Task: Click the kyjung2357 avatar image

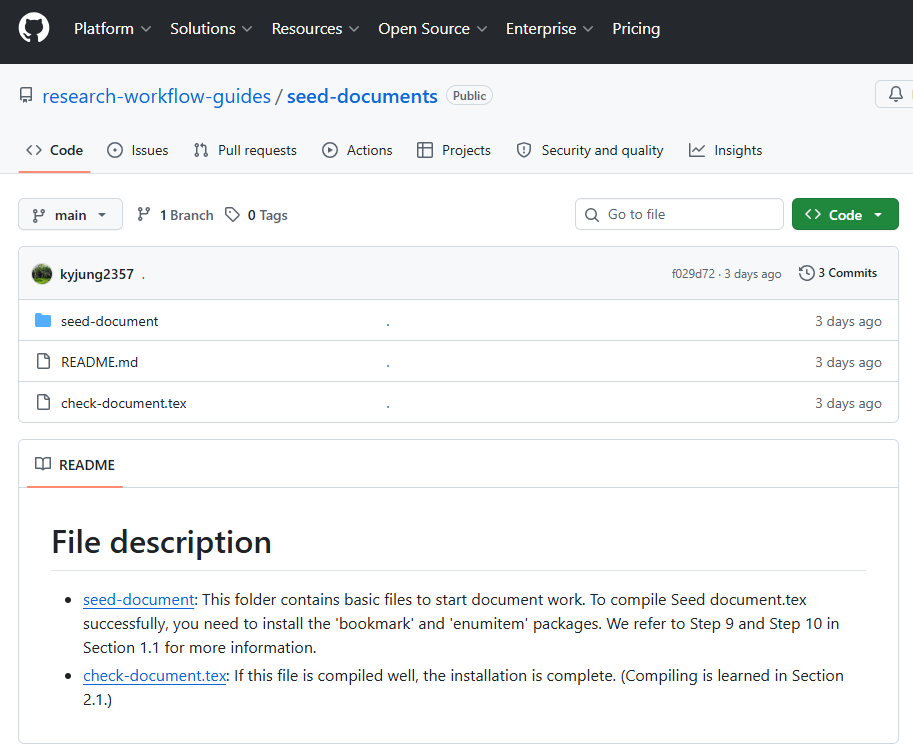Action: pos(42,274)
